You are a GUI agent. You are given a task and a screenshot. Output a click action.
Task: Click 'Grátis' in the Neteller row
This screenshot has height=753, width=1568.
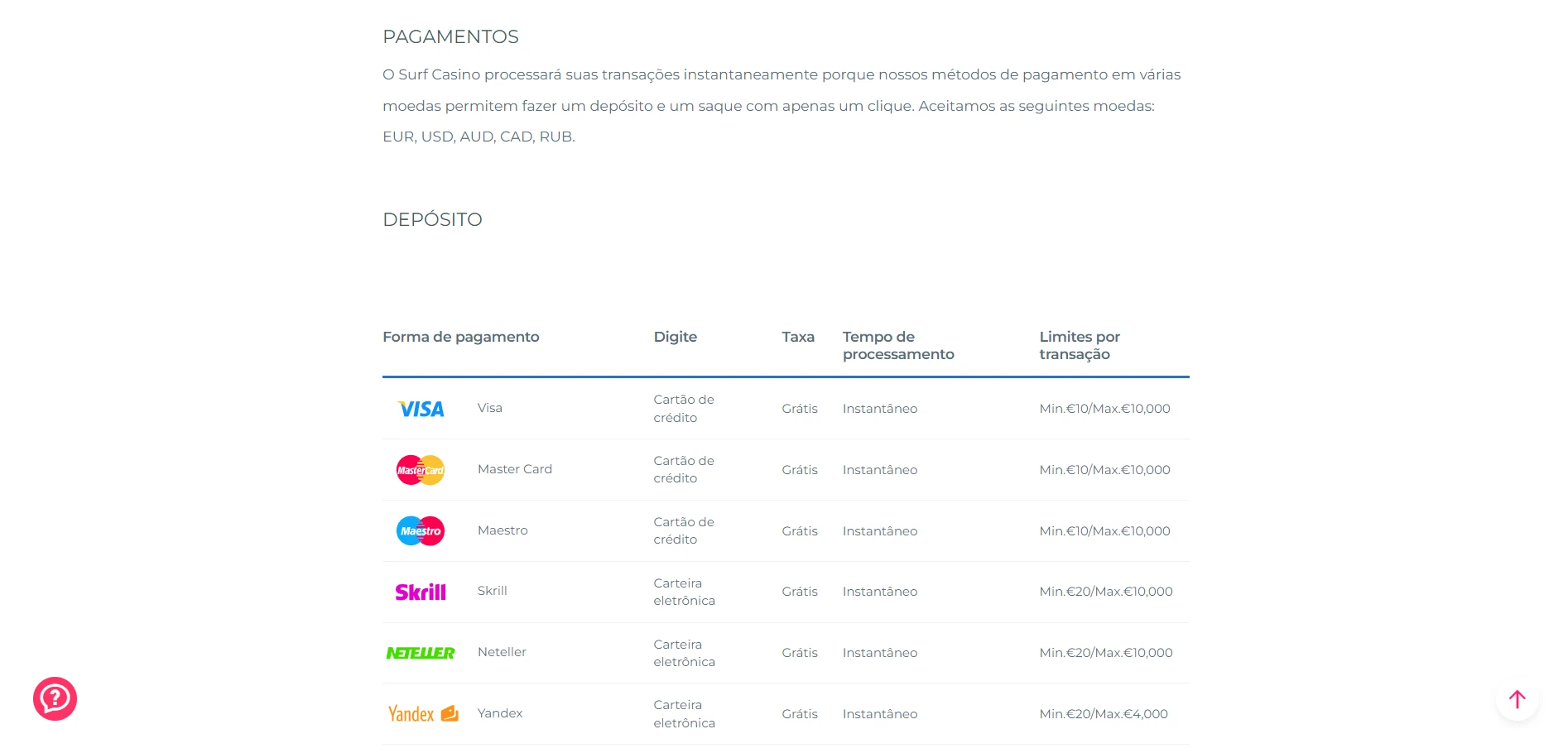point(800,653)
